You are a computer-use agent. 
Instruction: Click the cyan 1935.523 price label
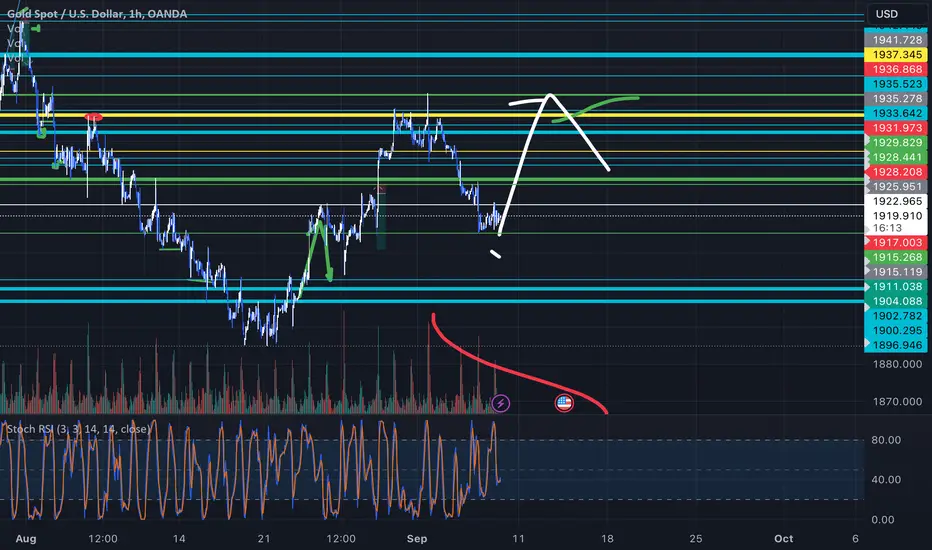tap(896, 84)
